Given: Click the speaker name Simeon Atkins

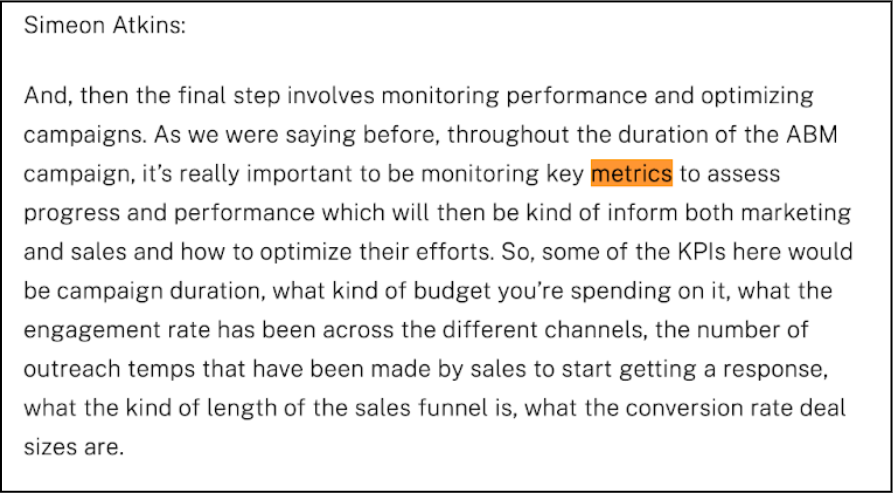Looking at the screenshot, I should 104,27.
